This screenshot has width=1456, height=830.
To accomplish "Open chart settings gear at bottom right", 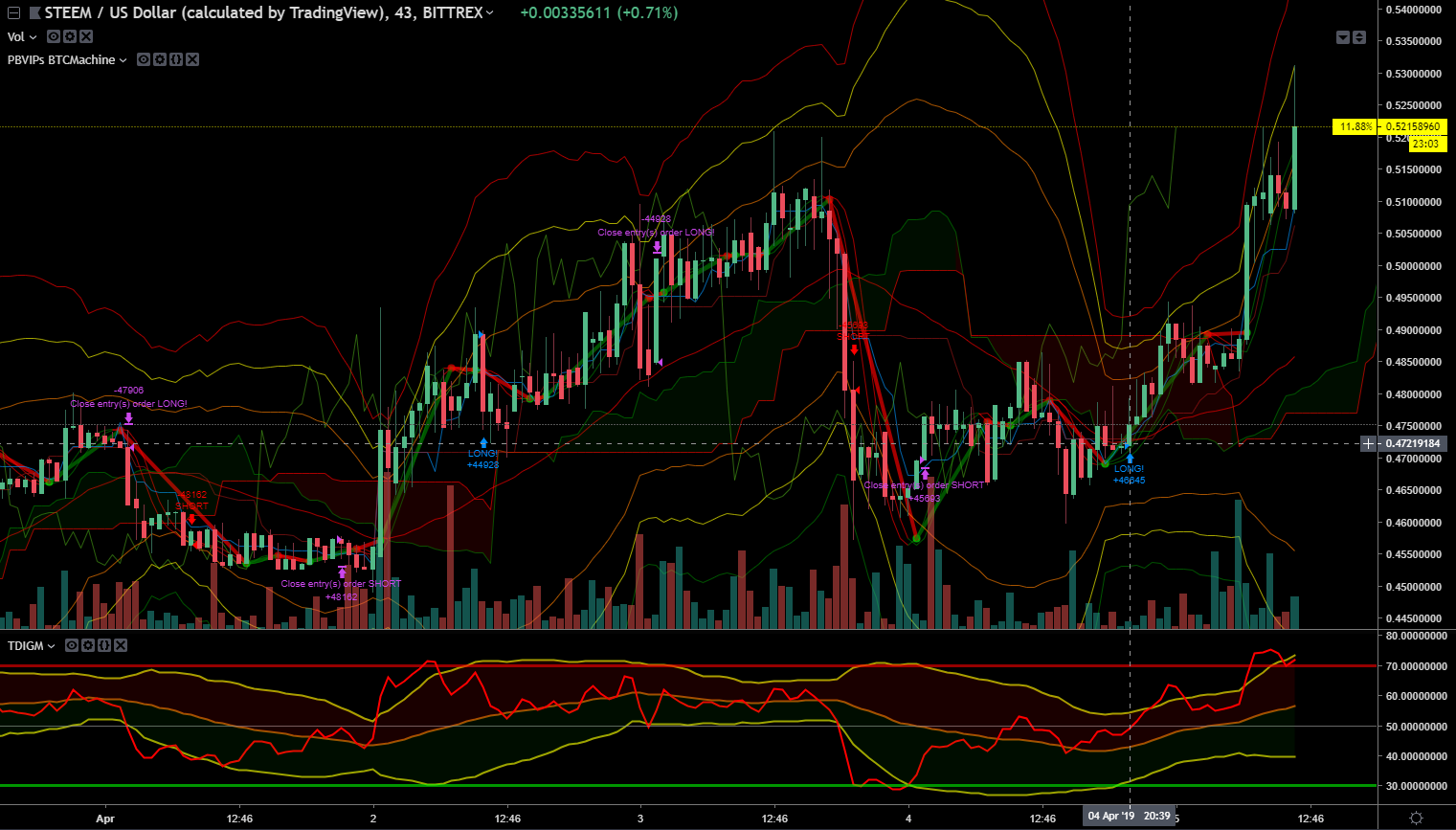I will 1417,818.
